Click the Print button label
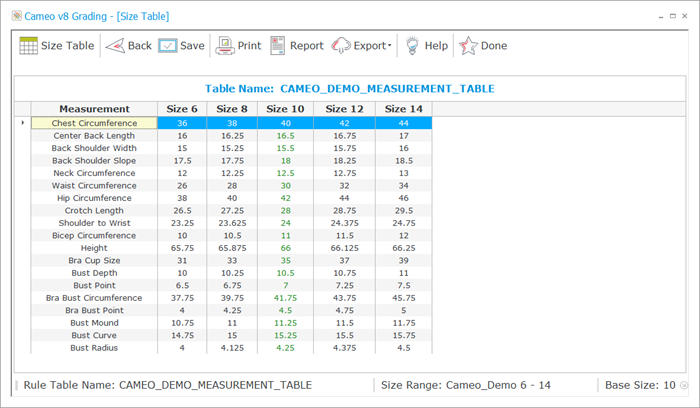This screenshot has width=700, height=408. click(250, 46)
